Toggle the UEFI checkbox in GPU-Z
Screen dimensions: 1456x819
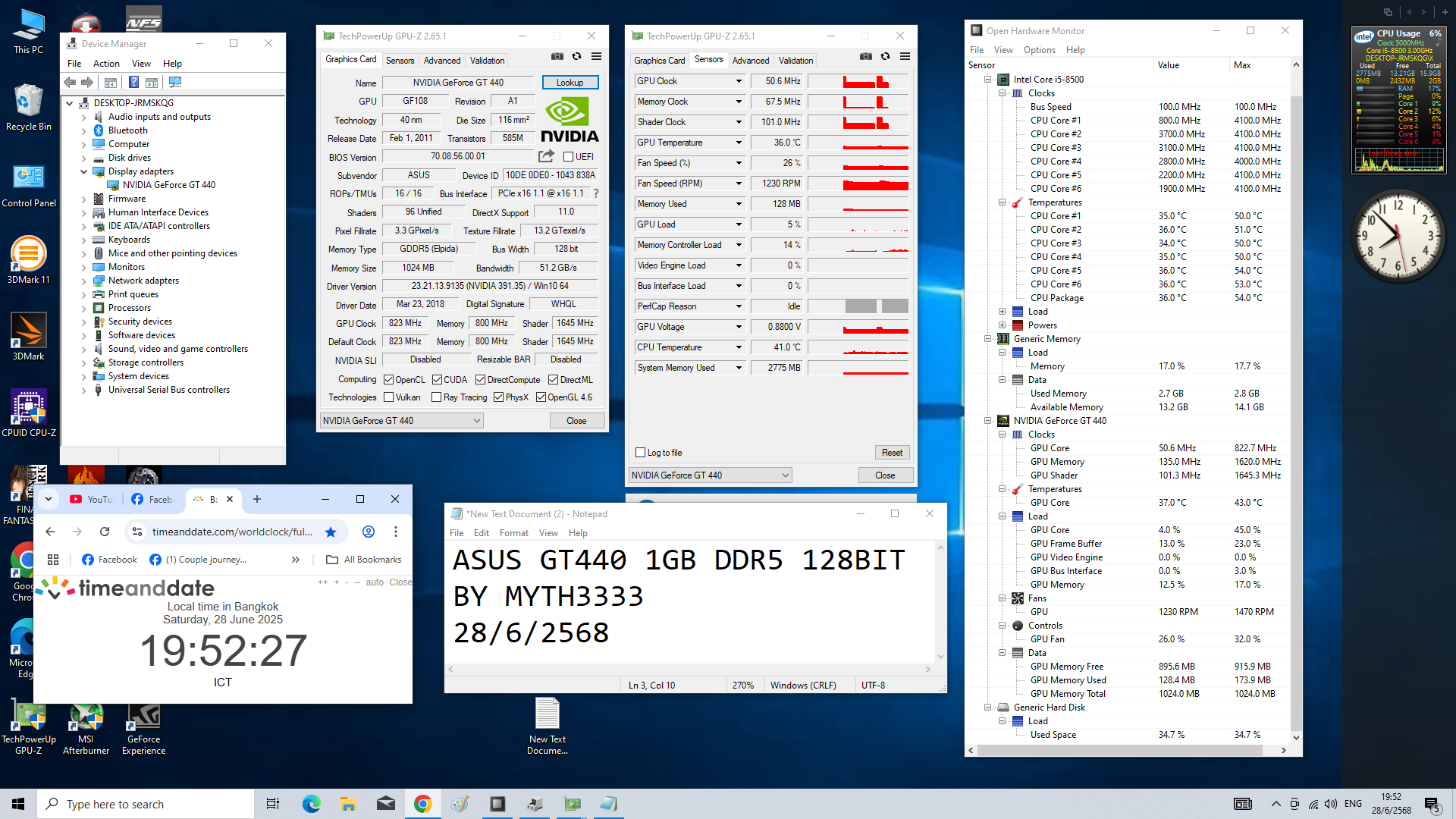tap(568, 156)
